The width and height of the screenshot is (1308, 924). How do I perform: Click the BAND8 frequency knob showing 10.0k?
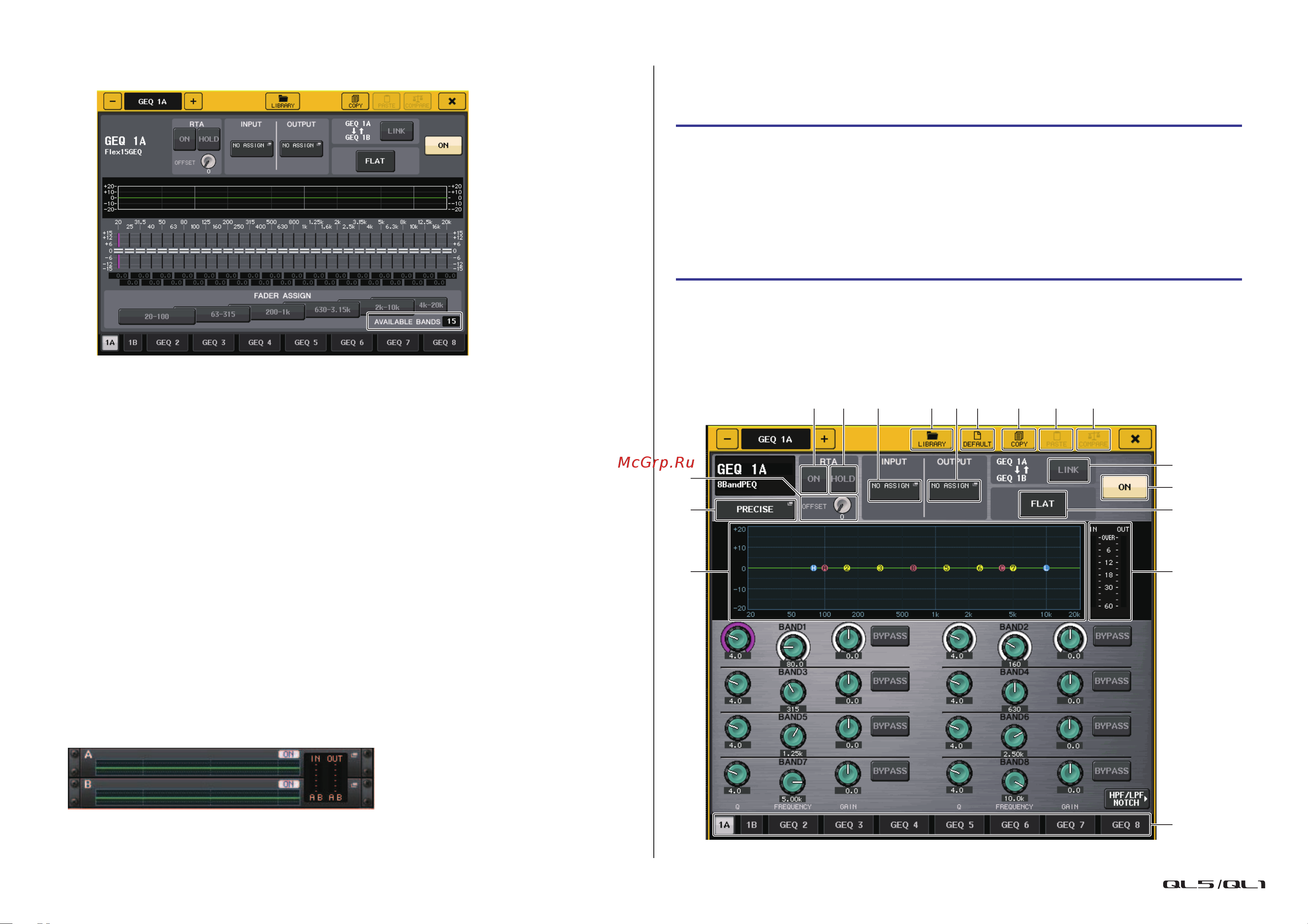click(x=1014, y=782)
